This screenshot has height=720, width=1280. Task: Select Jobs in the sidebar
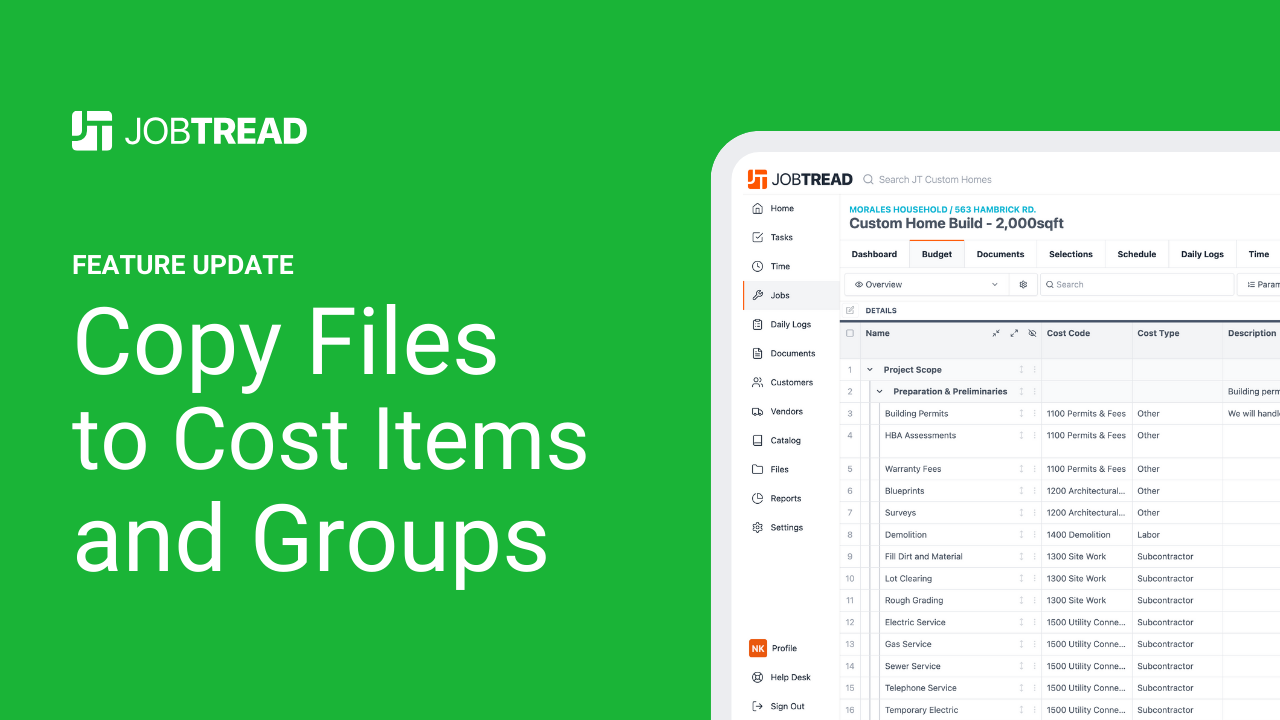tap(778, 295)
